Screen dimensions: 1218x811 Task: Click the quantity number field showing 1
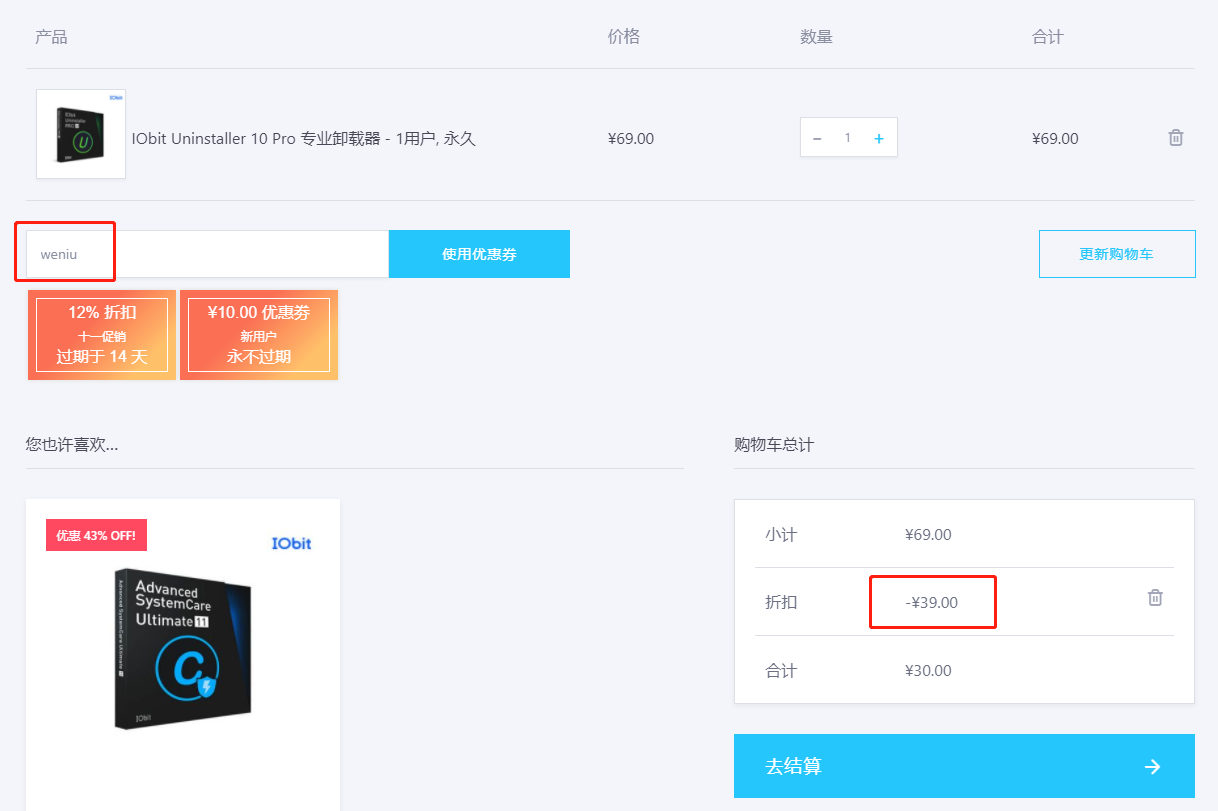click(x=848, y=138)
